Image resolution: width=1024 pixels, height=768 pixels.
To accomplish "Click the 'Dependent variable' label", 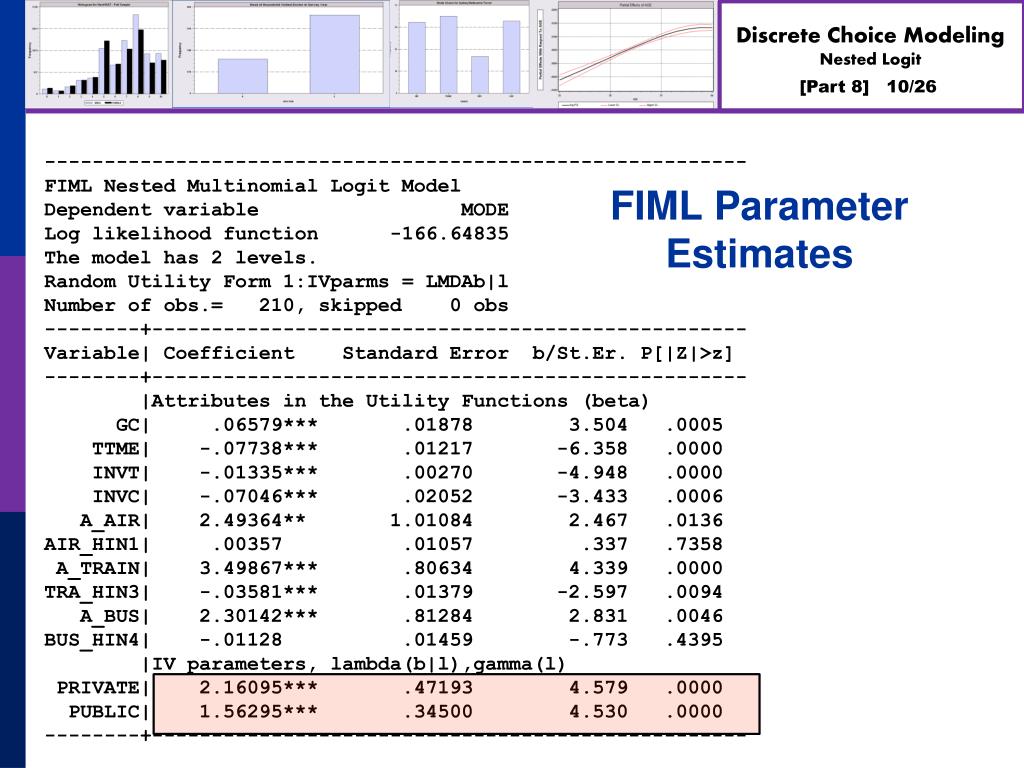I will tap(151, 210).
